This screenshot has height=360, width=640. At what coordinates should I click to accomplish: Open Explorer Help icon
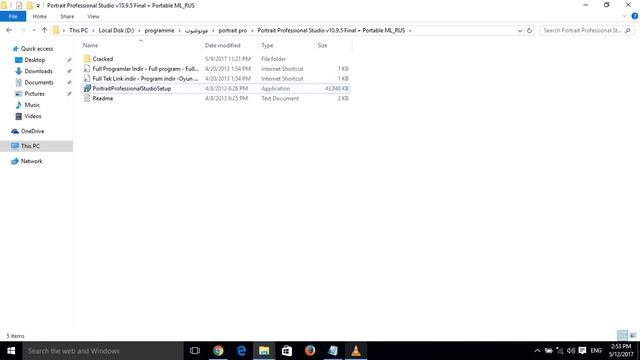(635, 16)
